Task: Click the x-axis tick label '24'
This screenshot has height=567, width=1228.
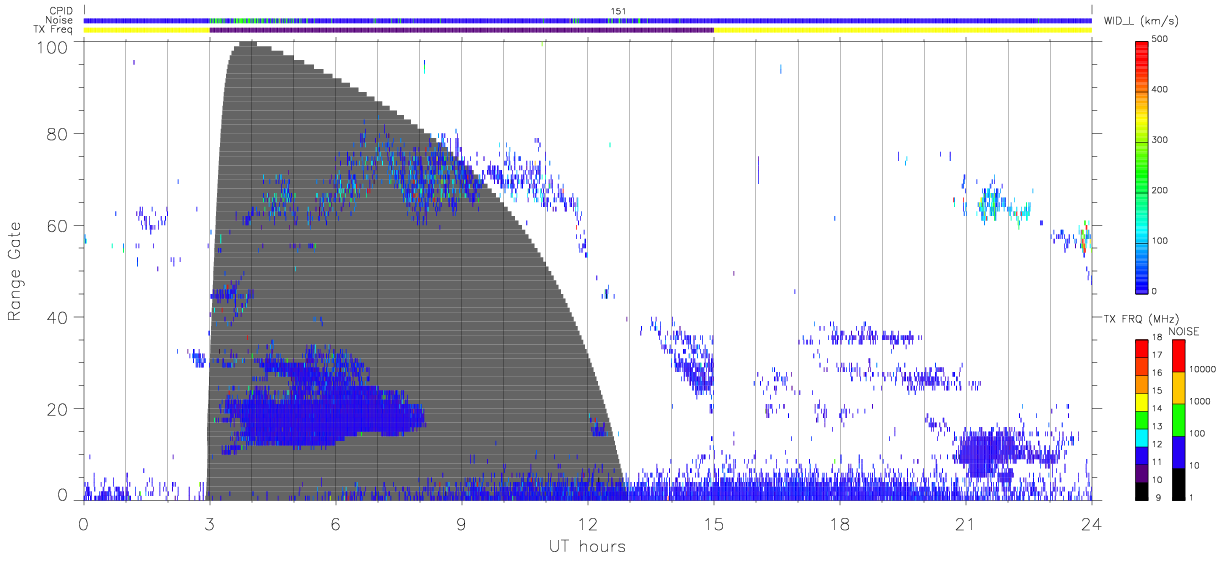Action: point(1091,522)
